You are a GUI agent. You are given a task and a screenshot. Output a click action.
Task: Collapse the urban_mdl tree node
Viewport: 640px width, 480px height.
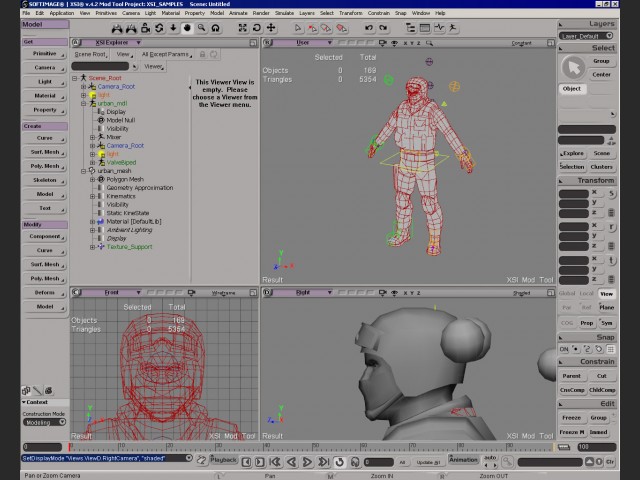point(84,104)
